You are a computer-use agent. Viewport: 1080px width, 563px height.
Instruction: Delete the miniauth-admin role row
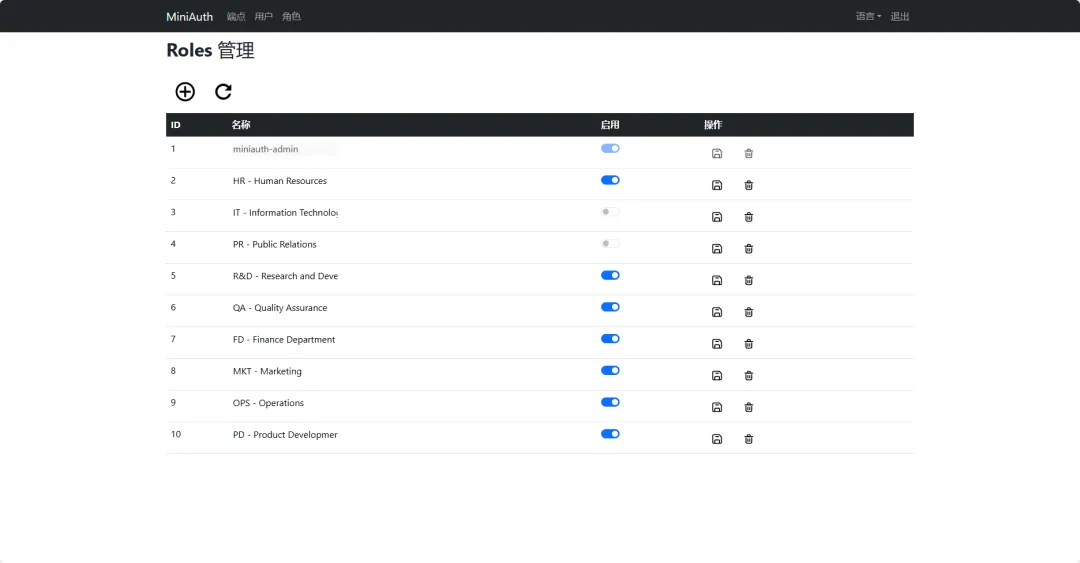pyautogui.click(x=749, y=154)
